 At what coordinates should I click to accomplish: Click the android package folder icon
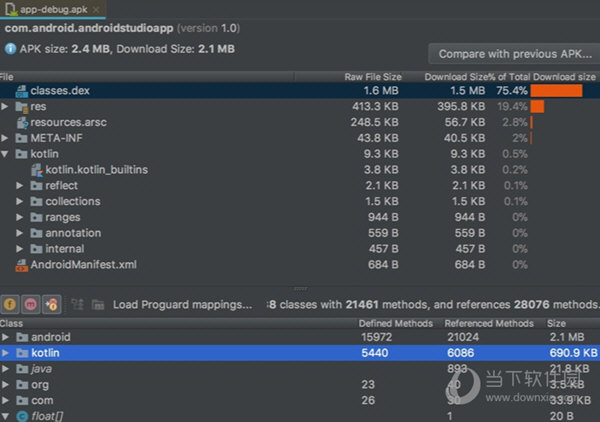click(22, 337)
